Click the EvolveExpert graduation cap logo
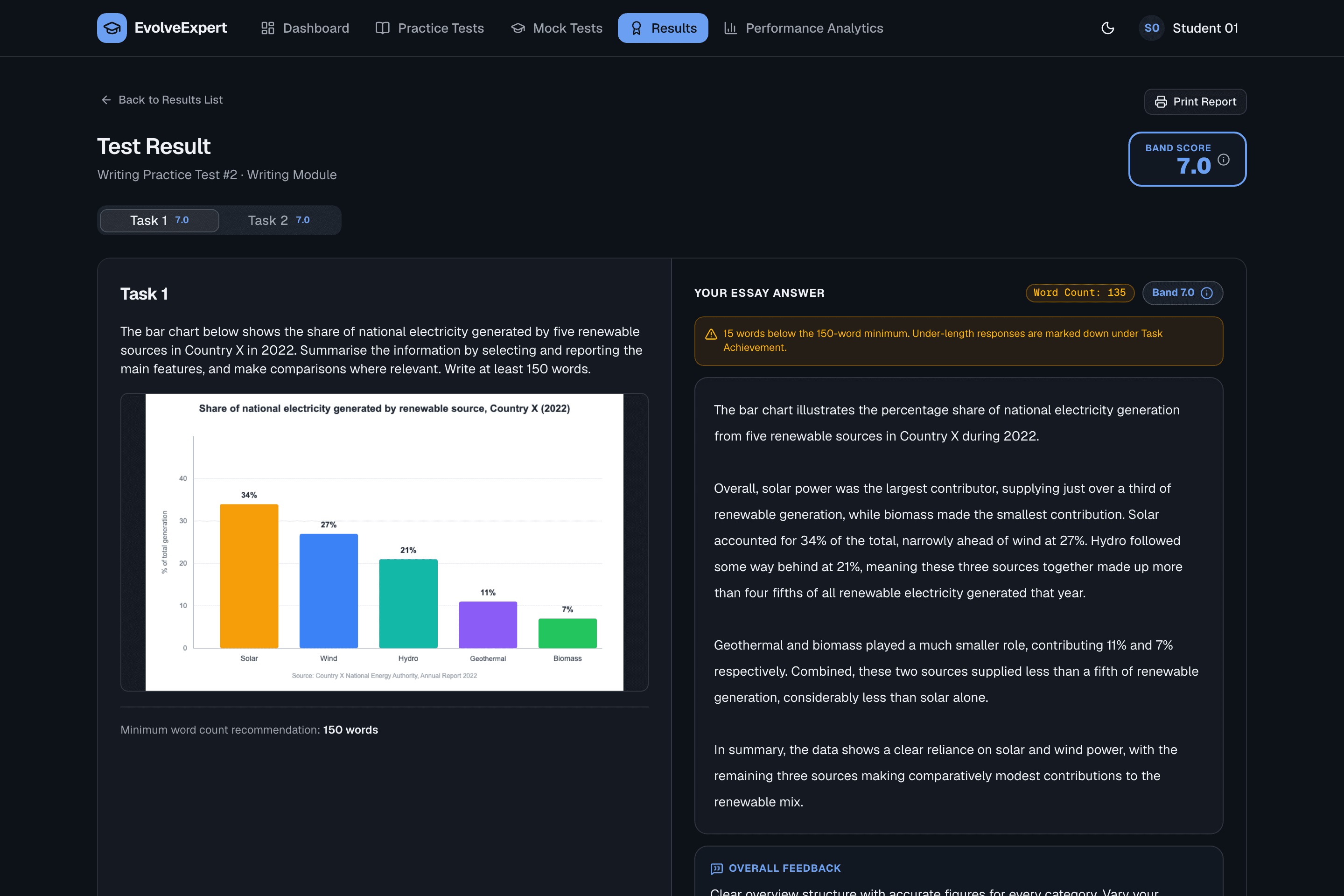The height and width of the screenshot is (896, 1344). coord(112,28)
